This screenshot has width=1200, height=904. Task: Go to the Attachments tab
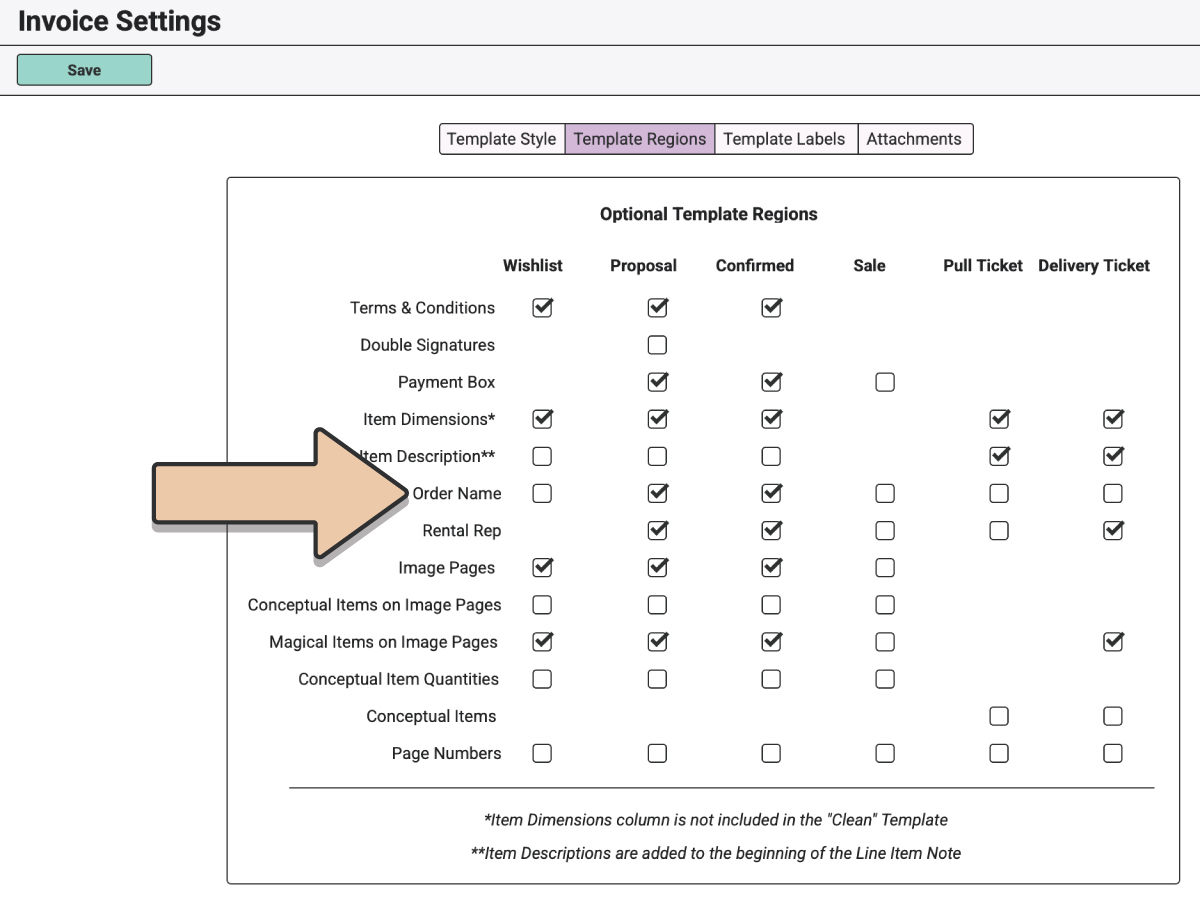point(914,139)
